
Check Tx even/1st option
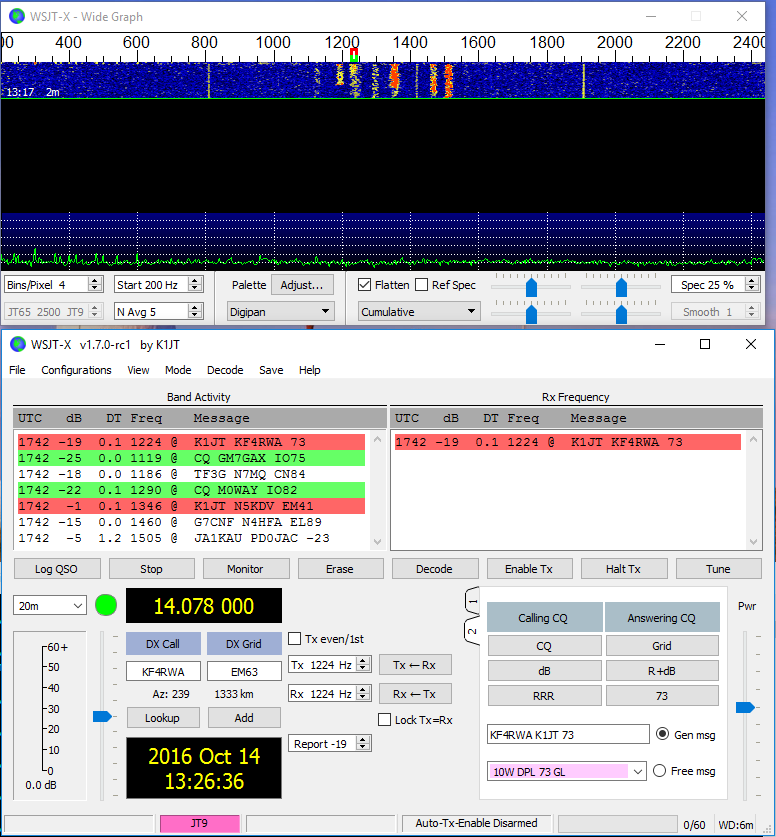(295, 638)
